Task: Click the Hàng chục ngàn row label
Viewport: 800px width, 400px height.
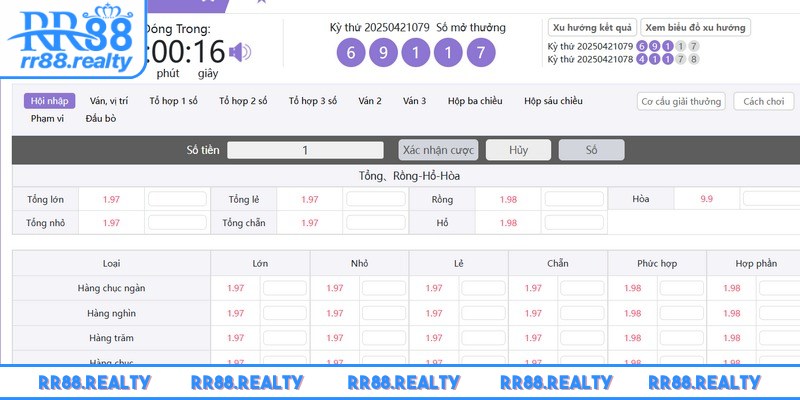Action: click(111, 288)
